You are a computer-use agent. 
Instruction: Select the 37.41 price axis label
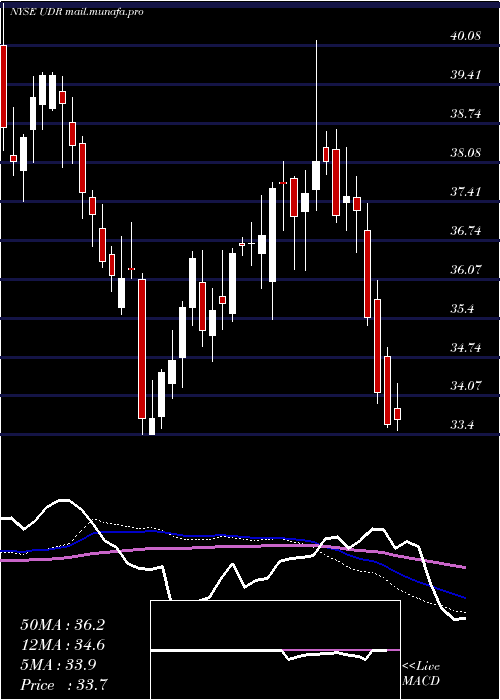pos(466,192)
